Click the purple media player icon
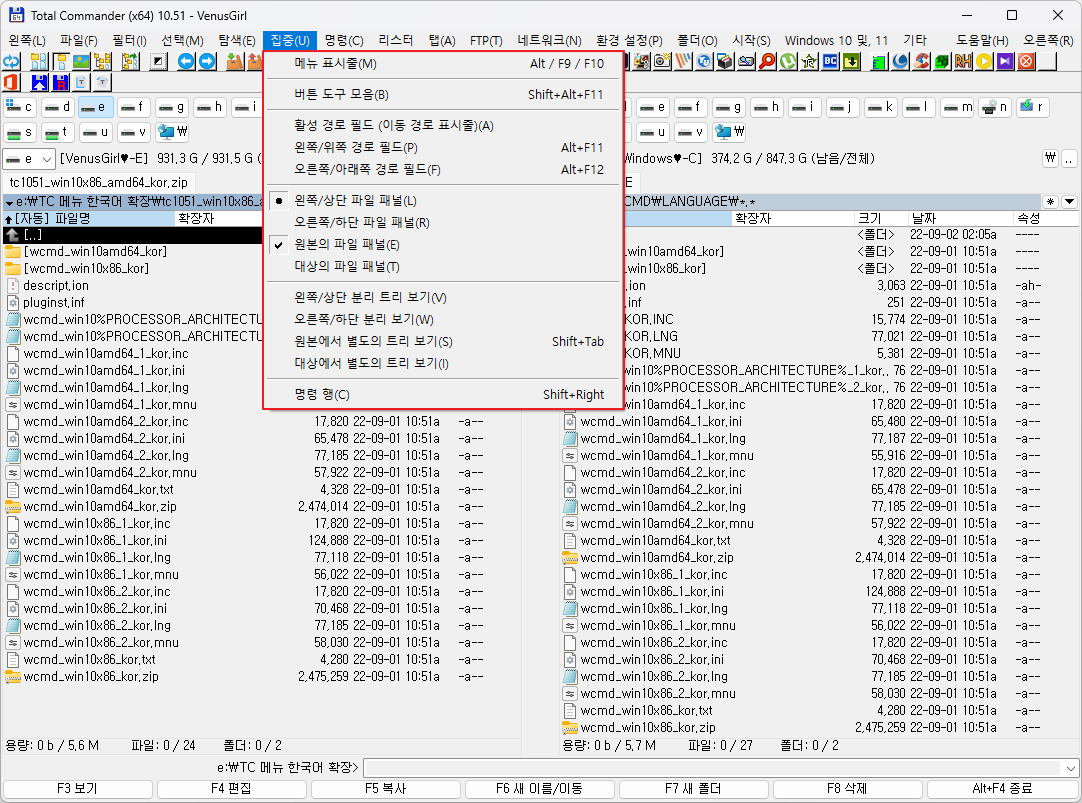This screenshot has height=803, width=1082. point(1005,62)
